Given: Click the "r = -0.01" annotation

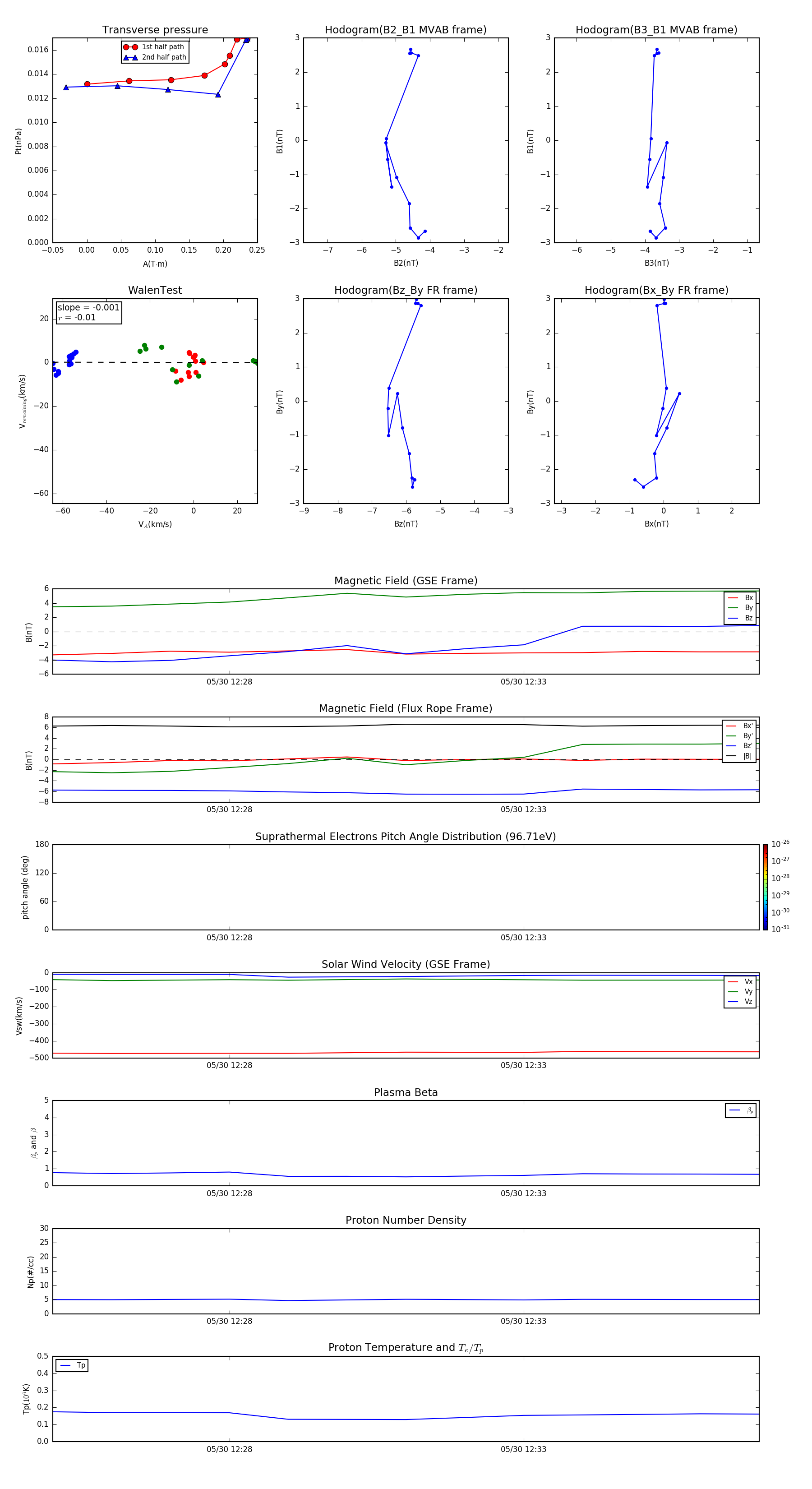Looking at the screenshot, I should [x=77, y=317].
